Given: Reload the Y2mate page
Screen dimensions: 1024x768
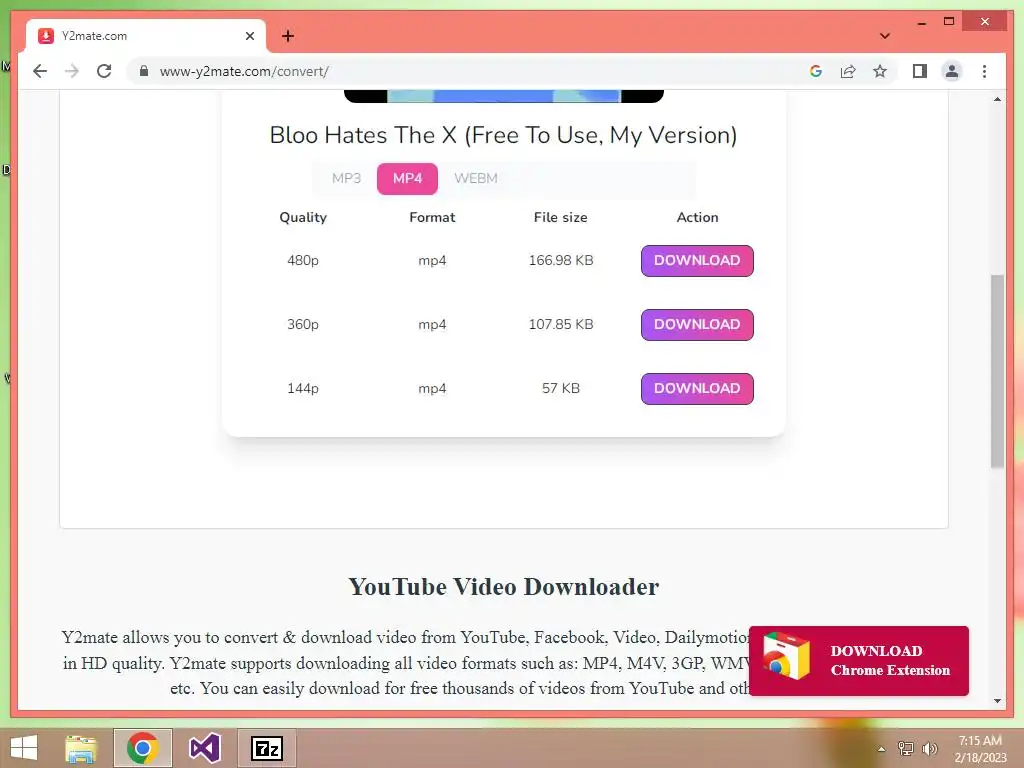Looking at the screenshot, I should 104,71.
